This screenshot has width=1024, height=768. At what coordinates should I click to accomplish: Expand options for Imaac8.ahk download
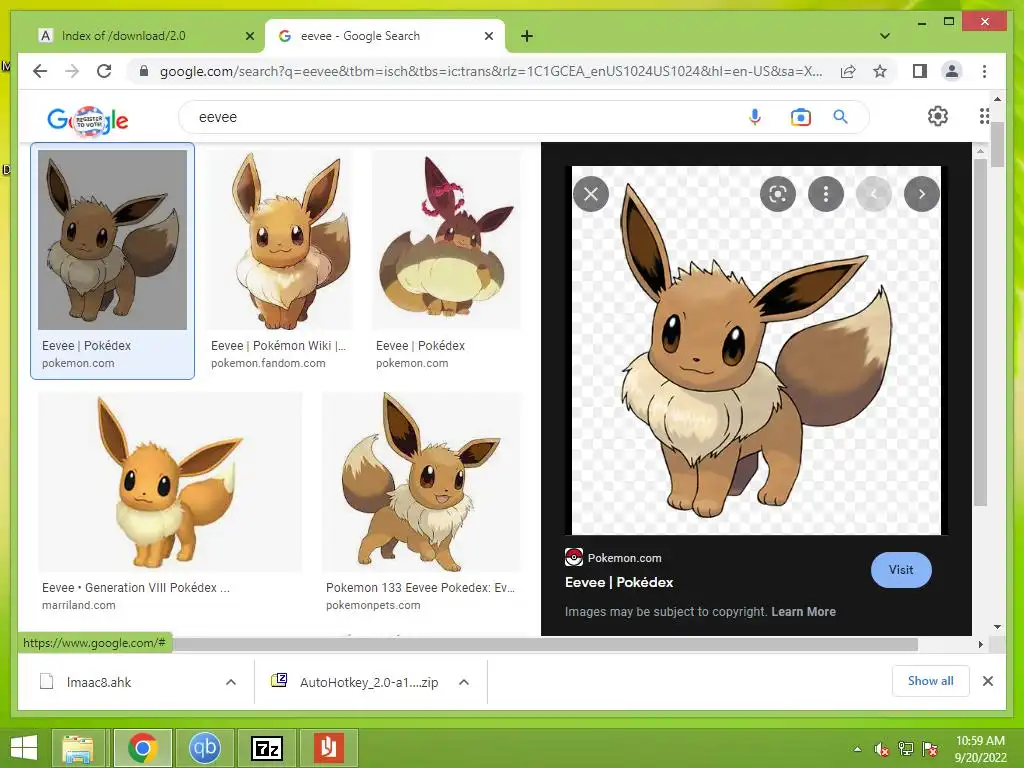[x=231, y=682]
